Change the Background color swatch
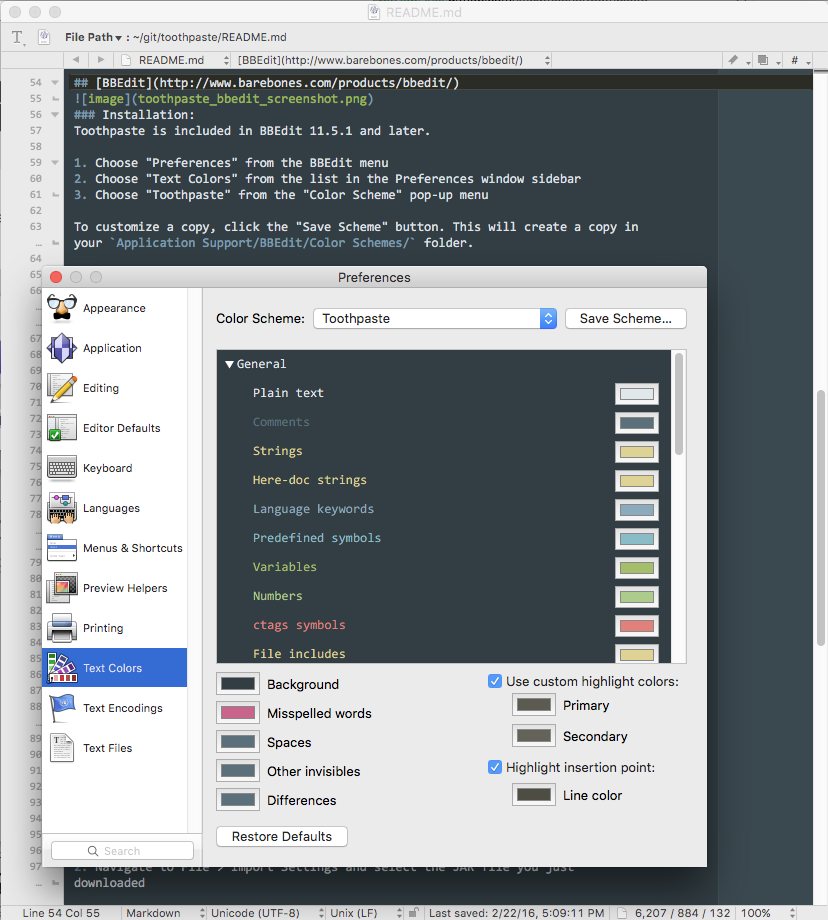 click(238, 684)
